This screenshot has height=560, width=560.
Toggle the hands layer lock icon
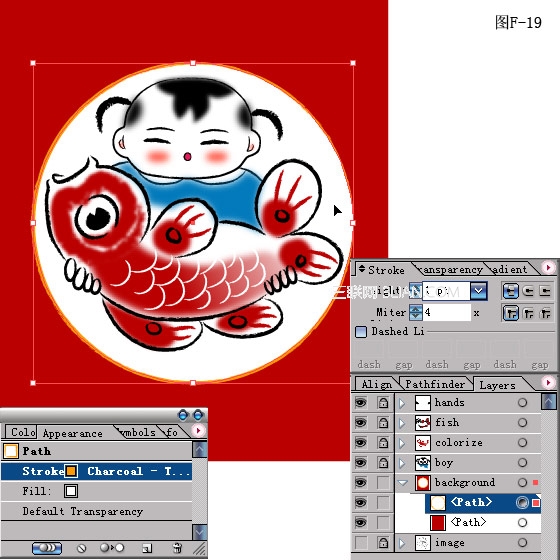click(x=383, y=402)
